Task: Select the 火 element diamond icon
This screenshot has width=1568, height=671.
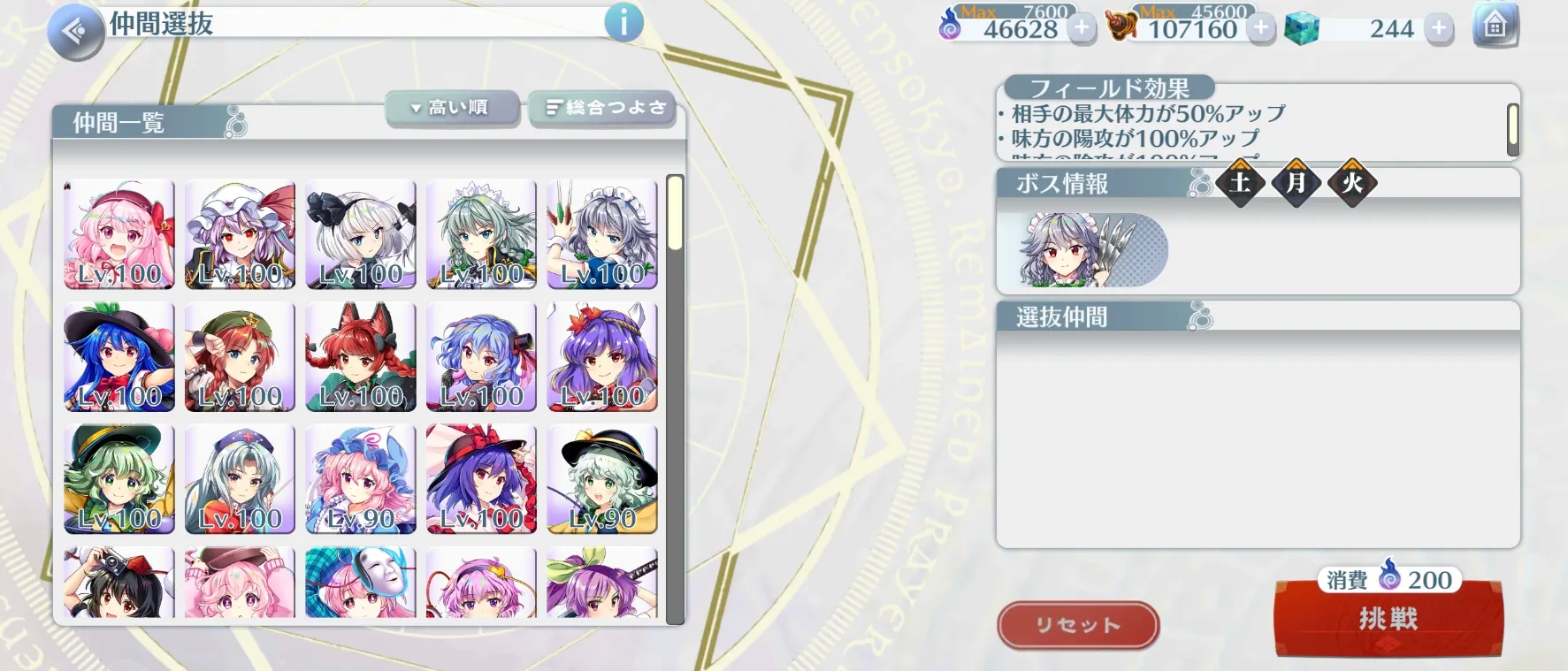Action: pos(1352,183)
